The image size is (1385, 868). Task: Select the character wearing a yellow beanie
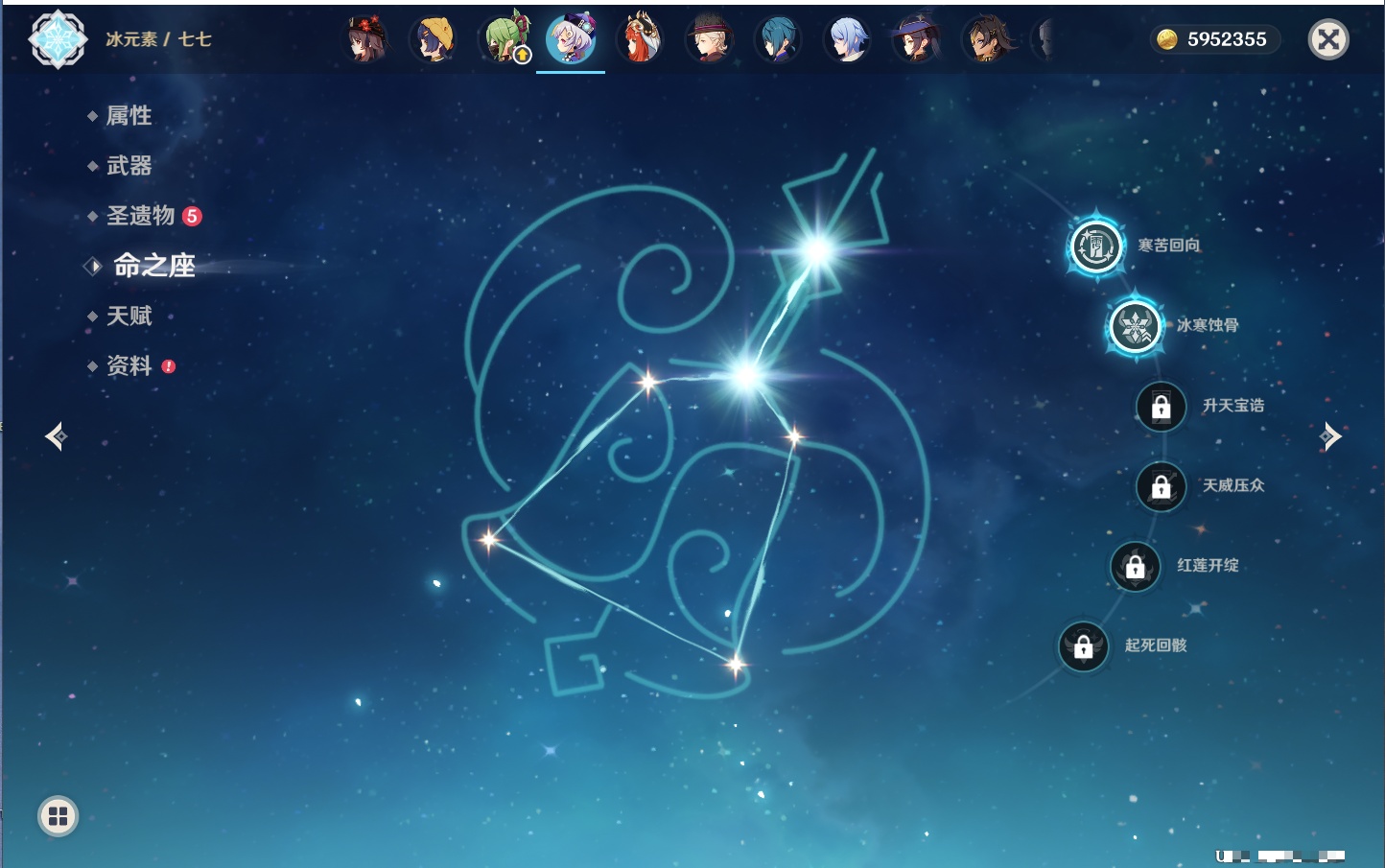click(434, 39)
